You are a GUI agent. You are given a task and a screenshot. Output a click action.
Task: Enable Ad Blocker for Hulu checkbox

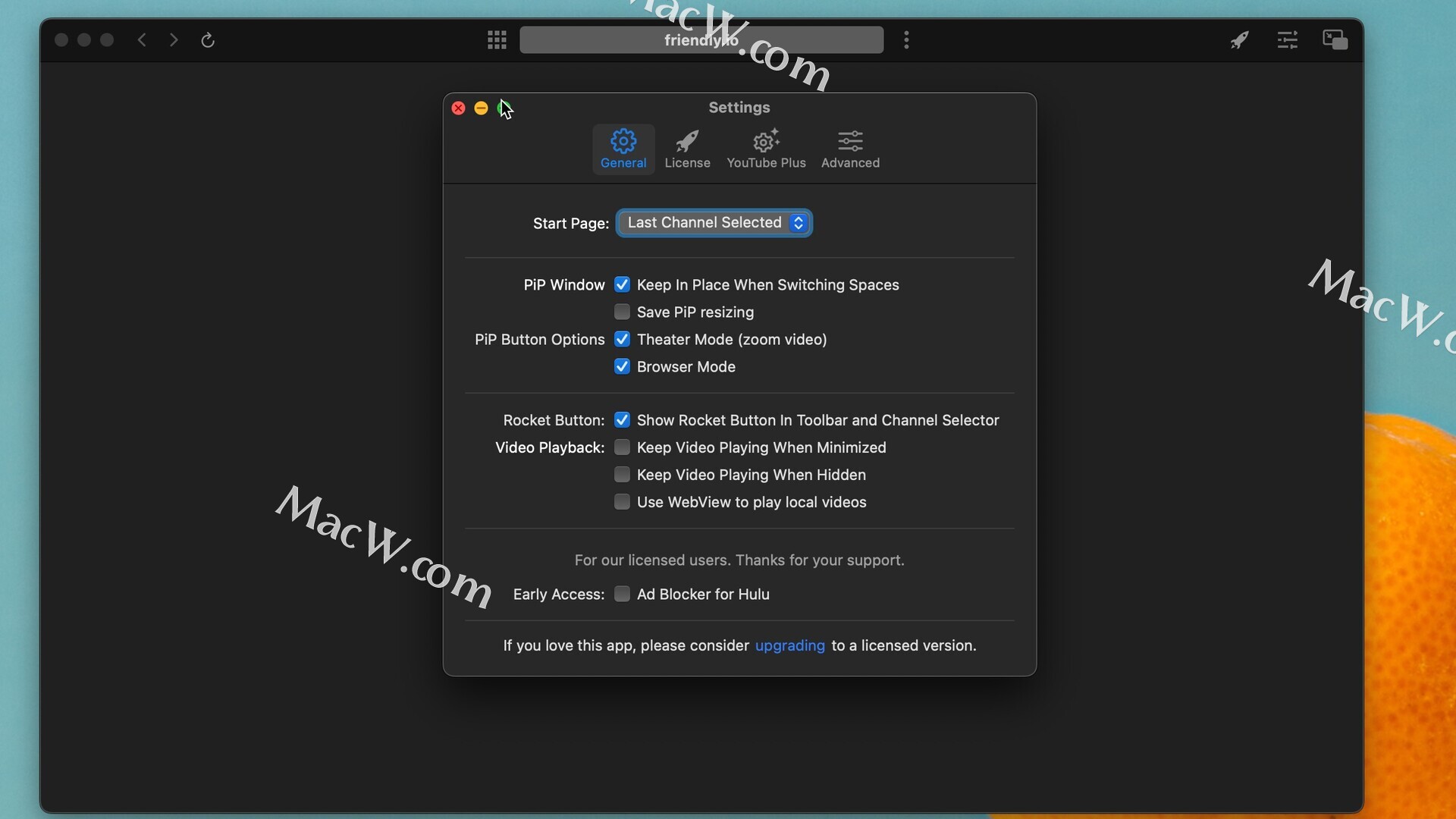[622, 594]
